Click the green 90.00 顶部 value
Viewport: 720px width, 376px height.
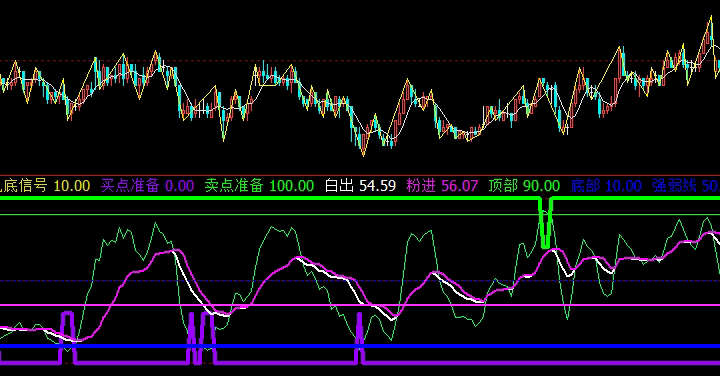542,186
